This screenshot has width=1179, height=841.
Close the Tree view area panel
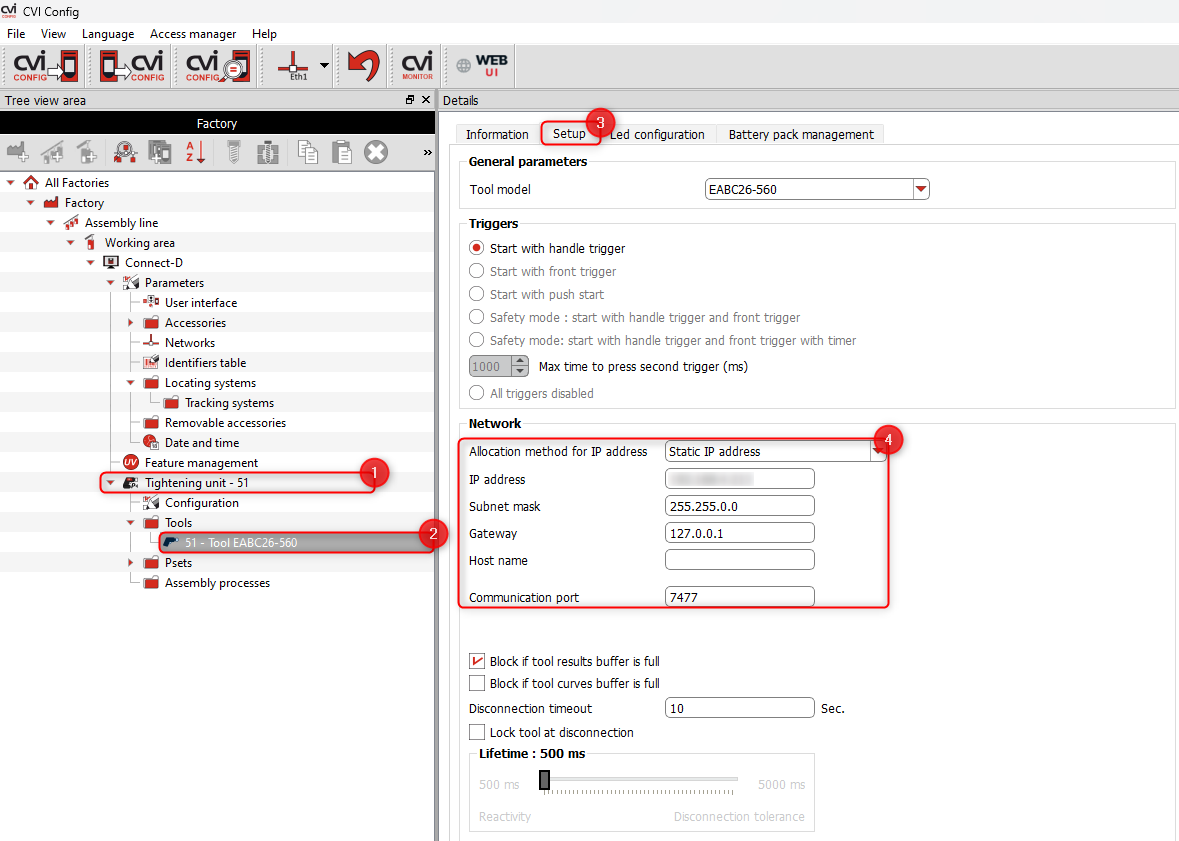[x=426, y=99]
